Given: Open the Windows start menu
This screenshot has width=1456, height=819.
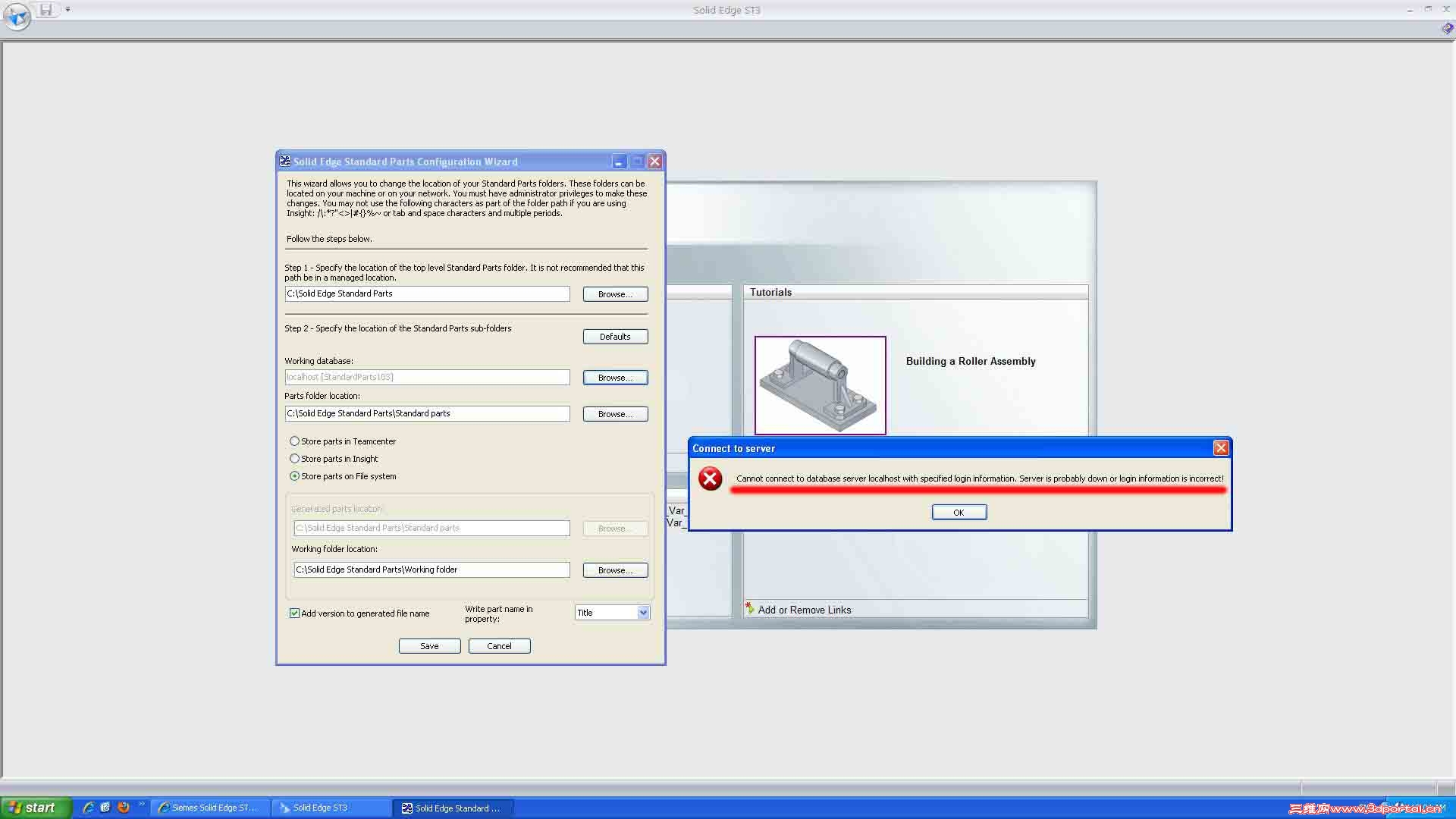Looking at the screenshot, I should (x=36, y=808).
